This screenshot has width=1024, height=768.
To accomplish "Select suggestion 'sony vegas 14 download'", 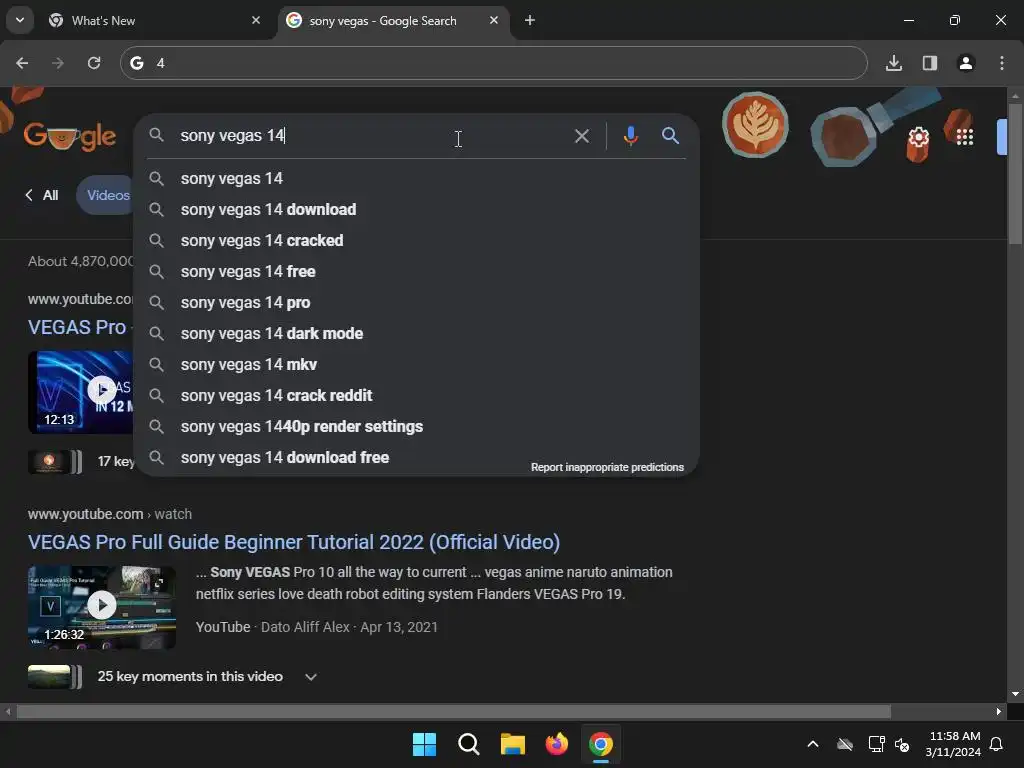I will pyautogui.click(x=417, y=210).
